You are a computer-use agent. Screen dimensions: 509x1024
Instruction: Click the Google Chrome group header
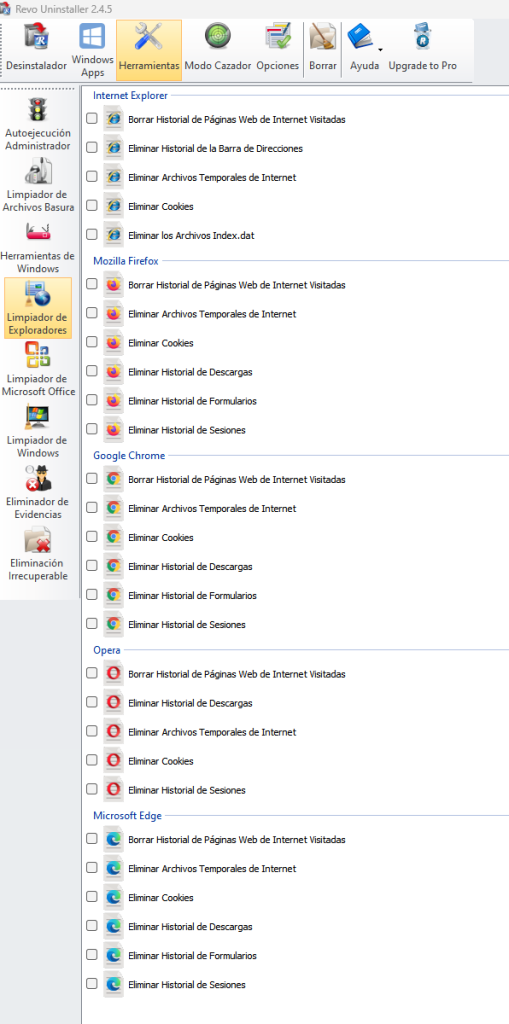(129, 455)
